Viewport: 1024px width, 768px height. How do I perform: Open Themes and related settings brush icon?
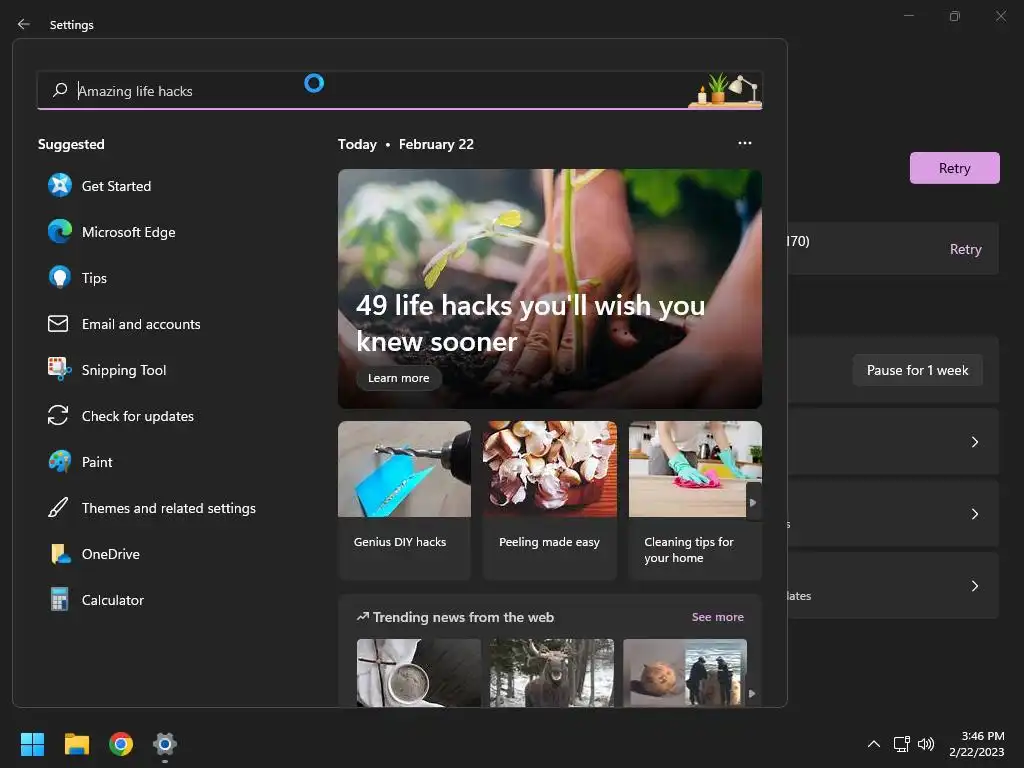coord(58,507)
